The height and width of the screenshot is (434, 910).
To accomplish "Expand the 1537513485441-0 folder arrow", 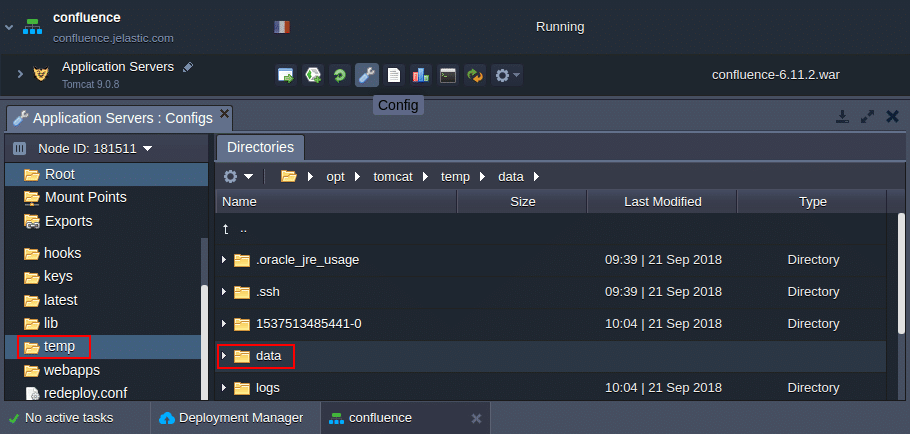I will pos(224,324).
